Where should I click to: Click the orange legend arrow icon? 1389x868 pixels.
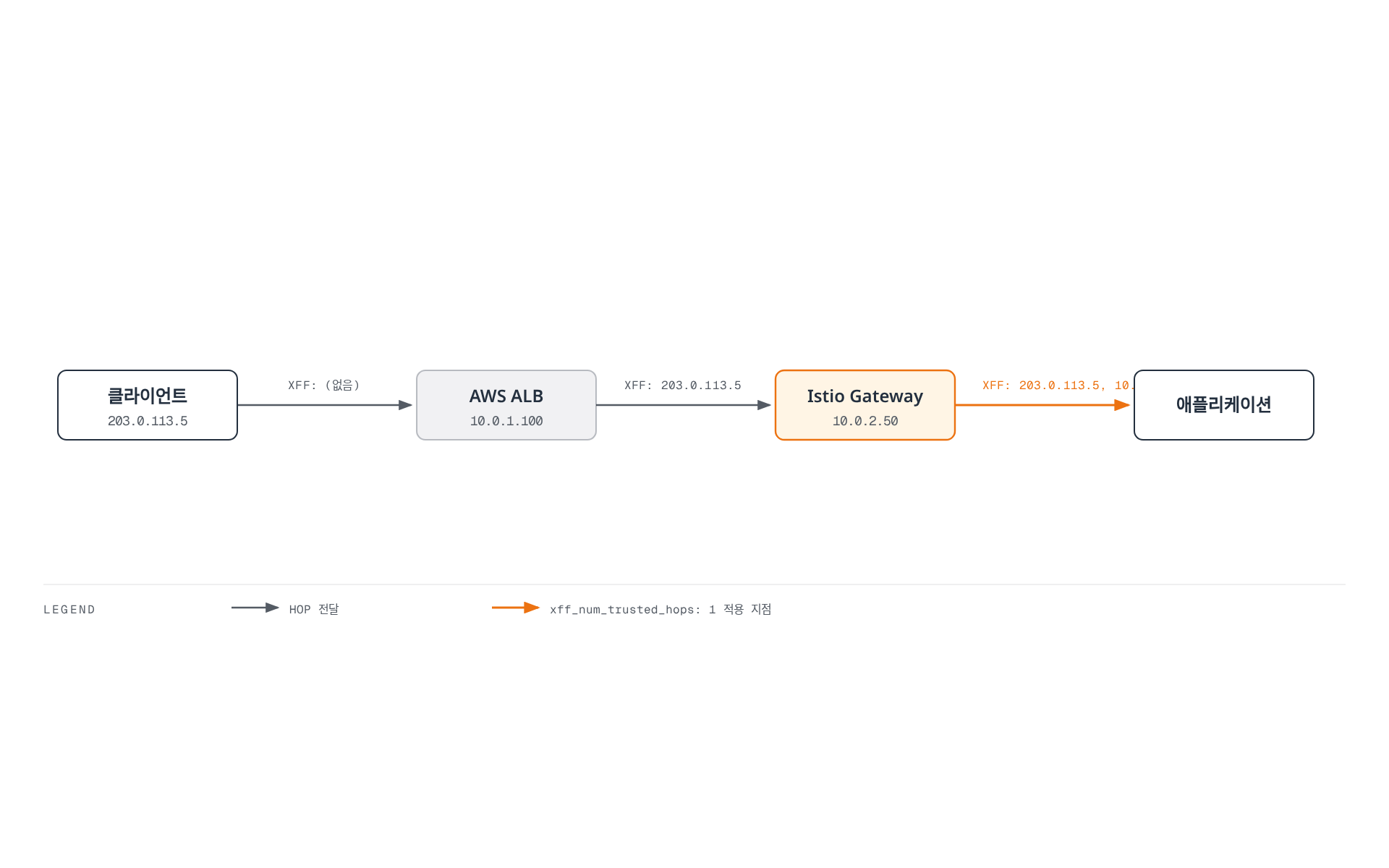tap(516, 608)
